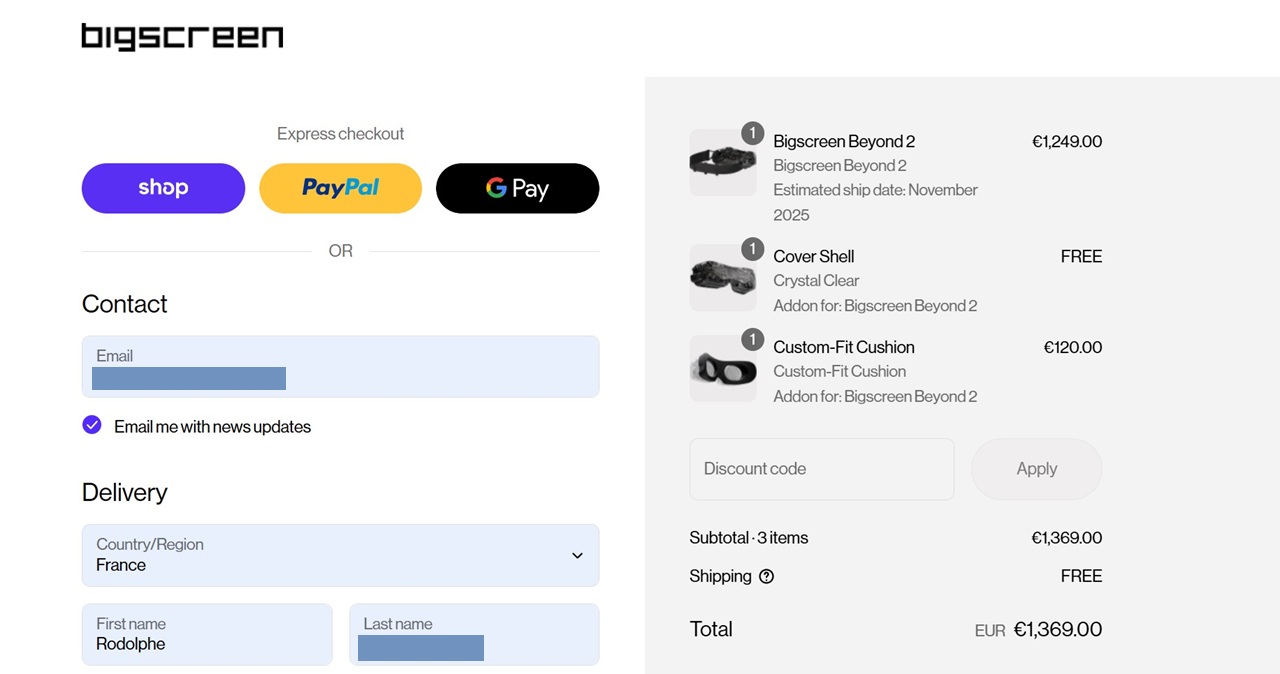The image size is (1280, 674).
Task: Click the Bigscreen logo
Action: pos(182,37)
